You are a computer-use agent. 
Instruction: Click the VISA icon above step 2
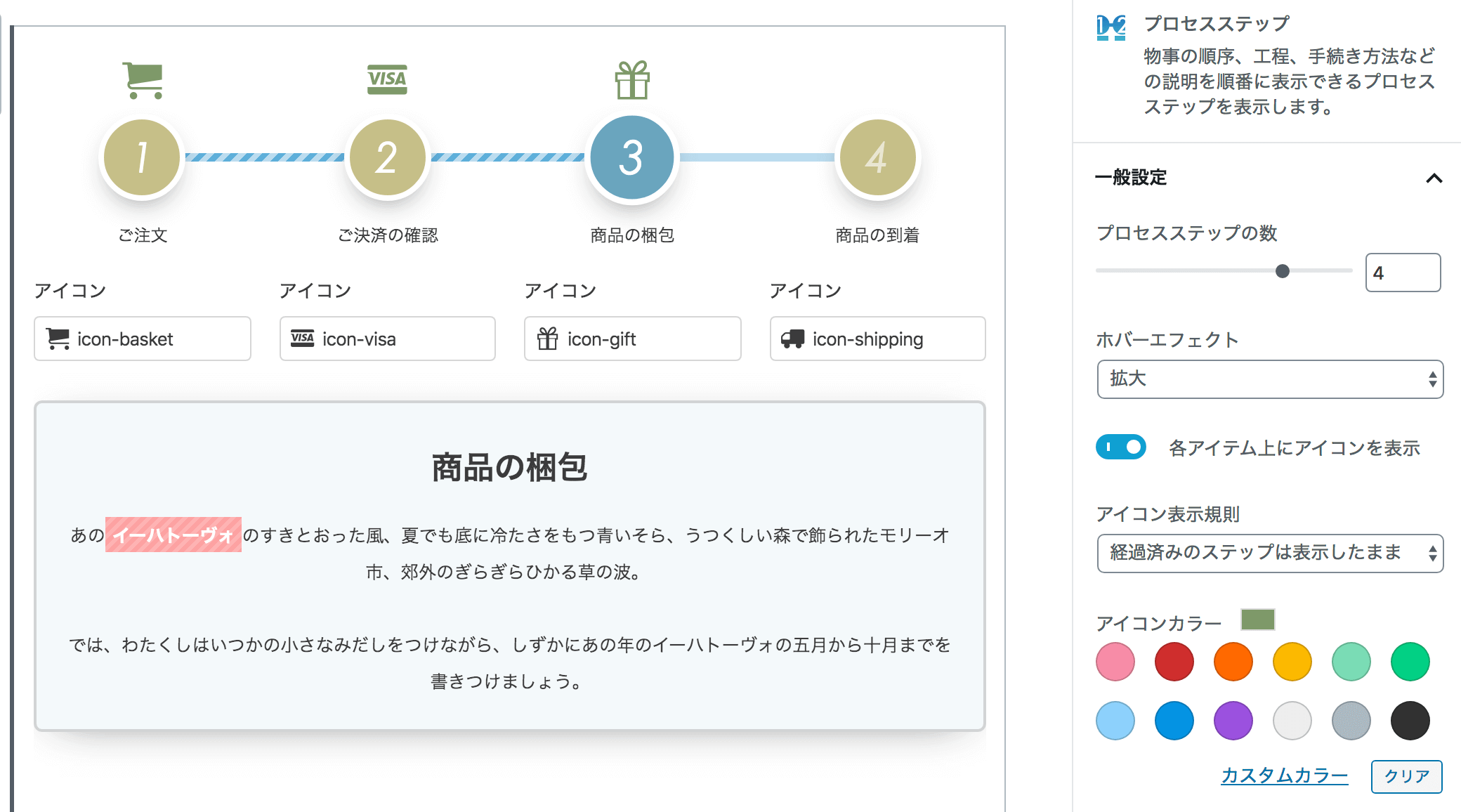click(387, 79)
